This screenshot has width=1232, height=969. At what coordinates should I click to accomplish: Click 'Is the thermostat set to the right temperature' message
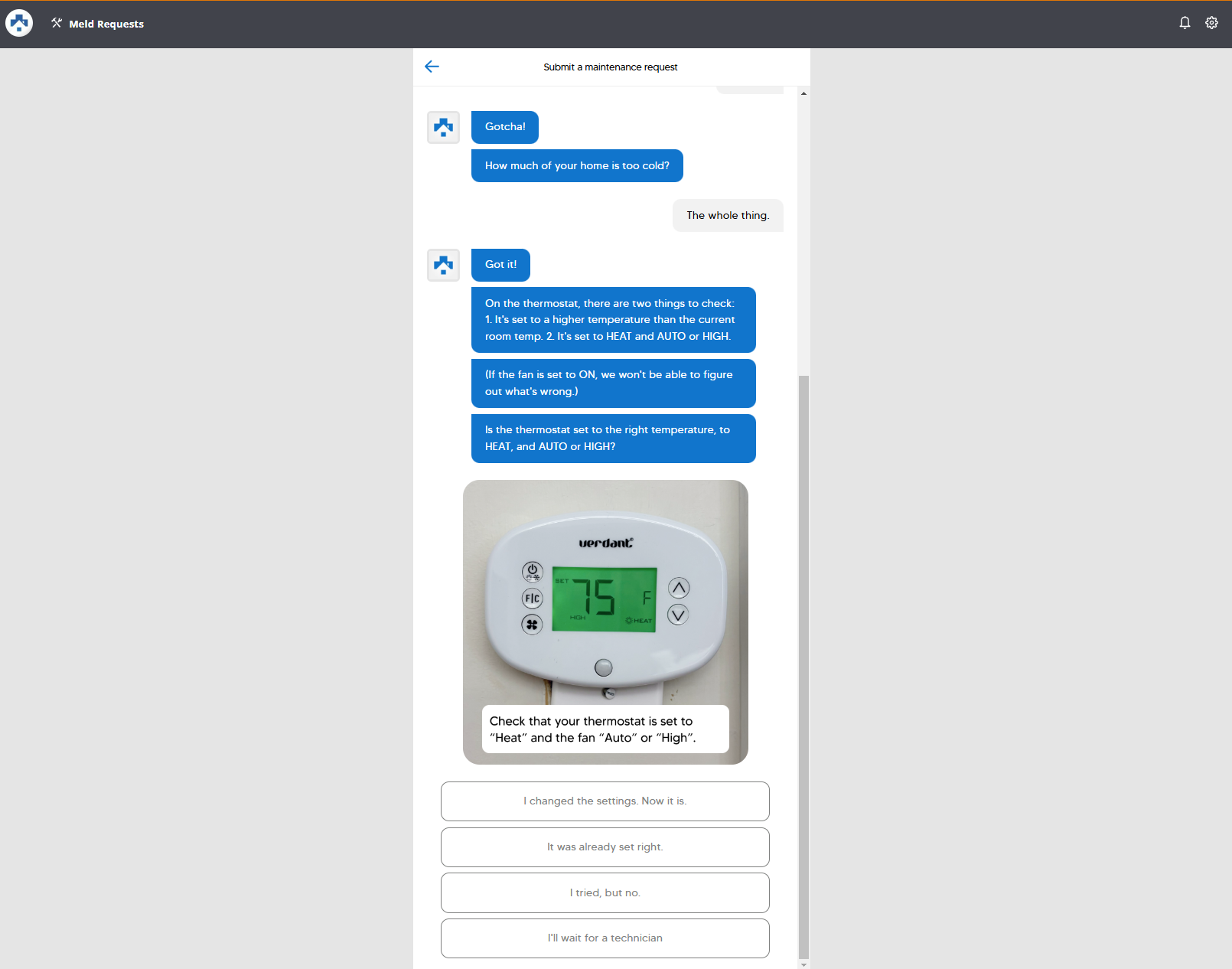614,439
